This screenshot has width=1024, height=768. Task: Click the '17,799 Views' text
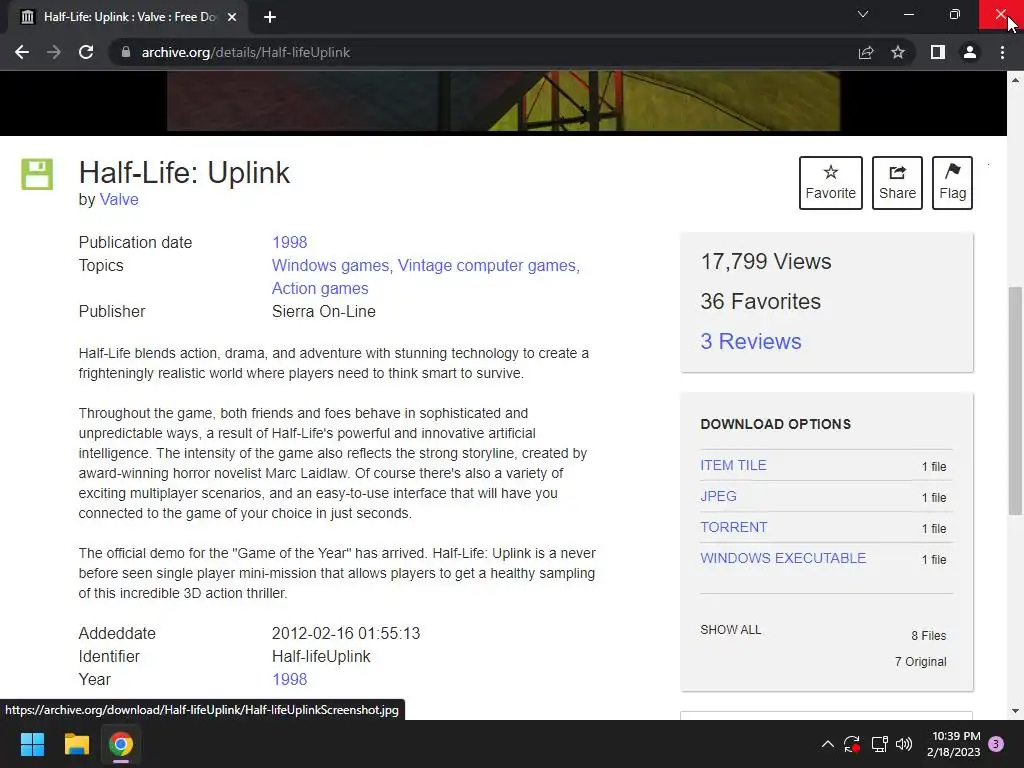[x=765, y=261]
